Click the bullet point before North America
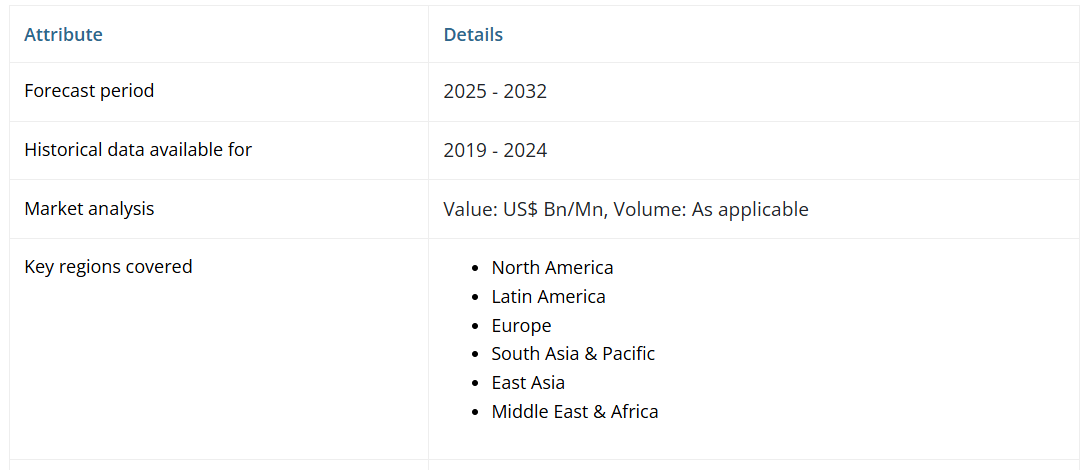This screenshot has width=1085, height=470. point(476,269)
